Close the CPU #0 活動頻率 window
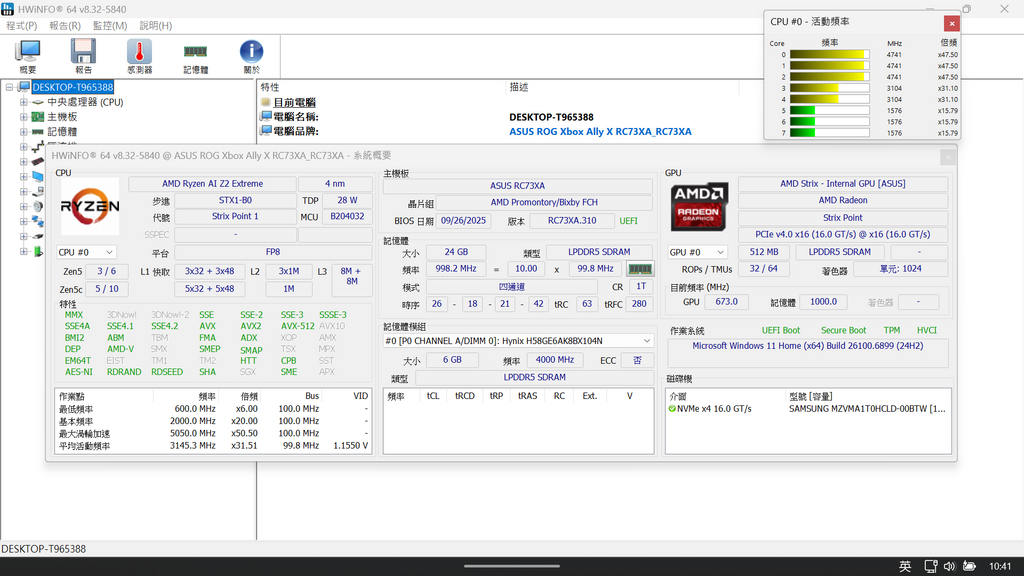This screenshot has height=576, width=1024. [x=951, y=23]
